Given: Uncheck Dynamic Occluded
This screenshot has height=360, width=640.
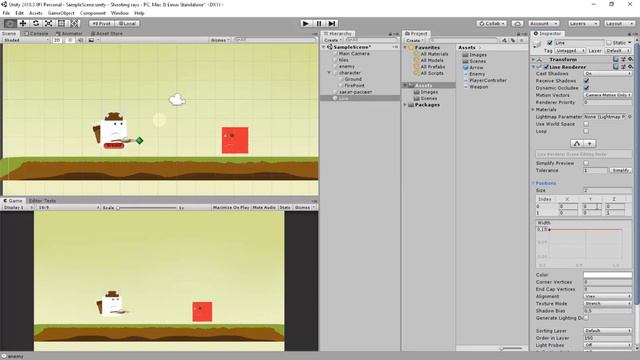Looking at the screenshot, I should pos(586,88).
